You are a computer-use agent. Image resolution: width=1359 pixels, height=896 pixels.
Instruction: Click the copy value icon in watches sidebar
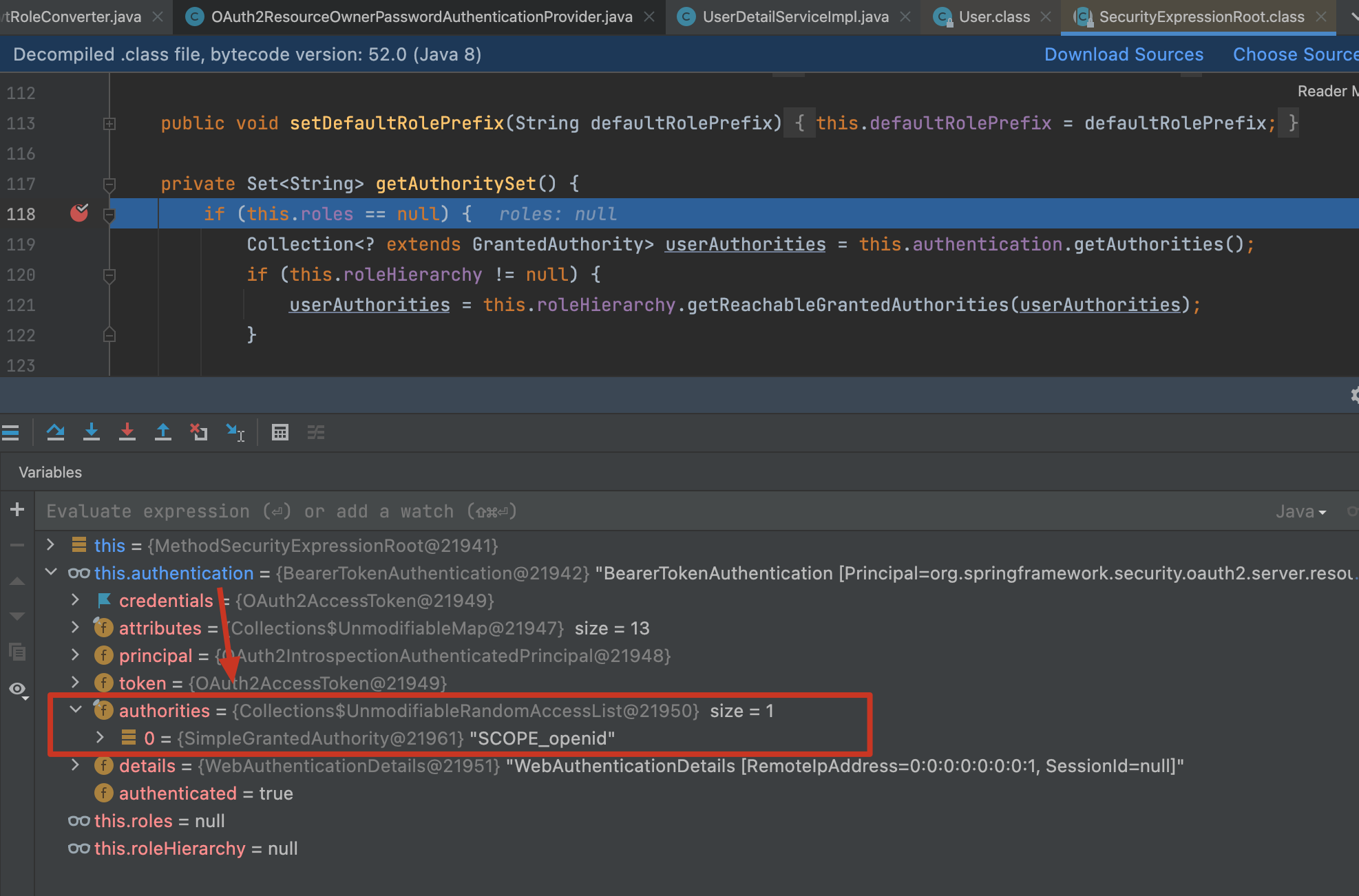(17, 652)
